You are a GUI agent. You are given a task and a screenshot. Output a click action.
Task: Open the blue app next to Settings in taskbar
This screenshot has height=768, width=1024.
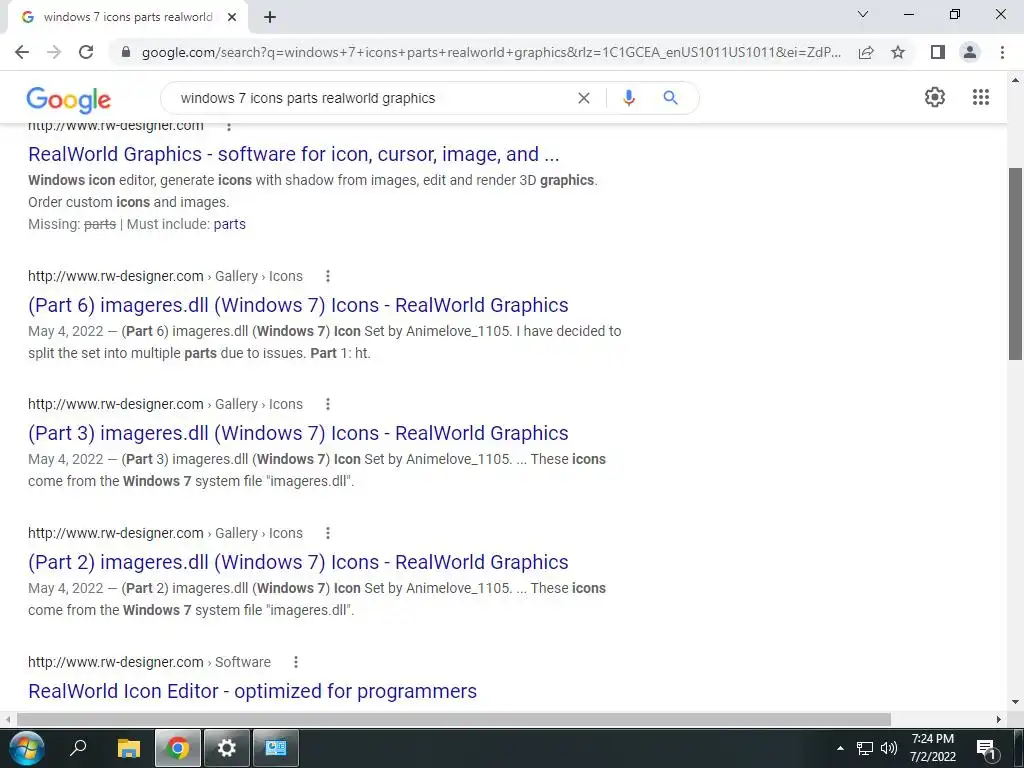(x=276, y=748)
